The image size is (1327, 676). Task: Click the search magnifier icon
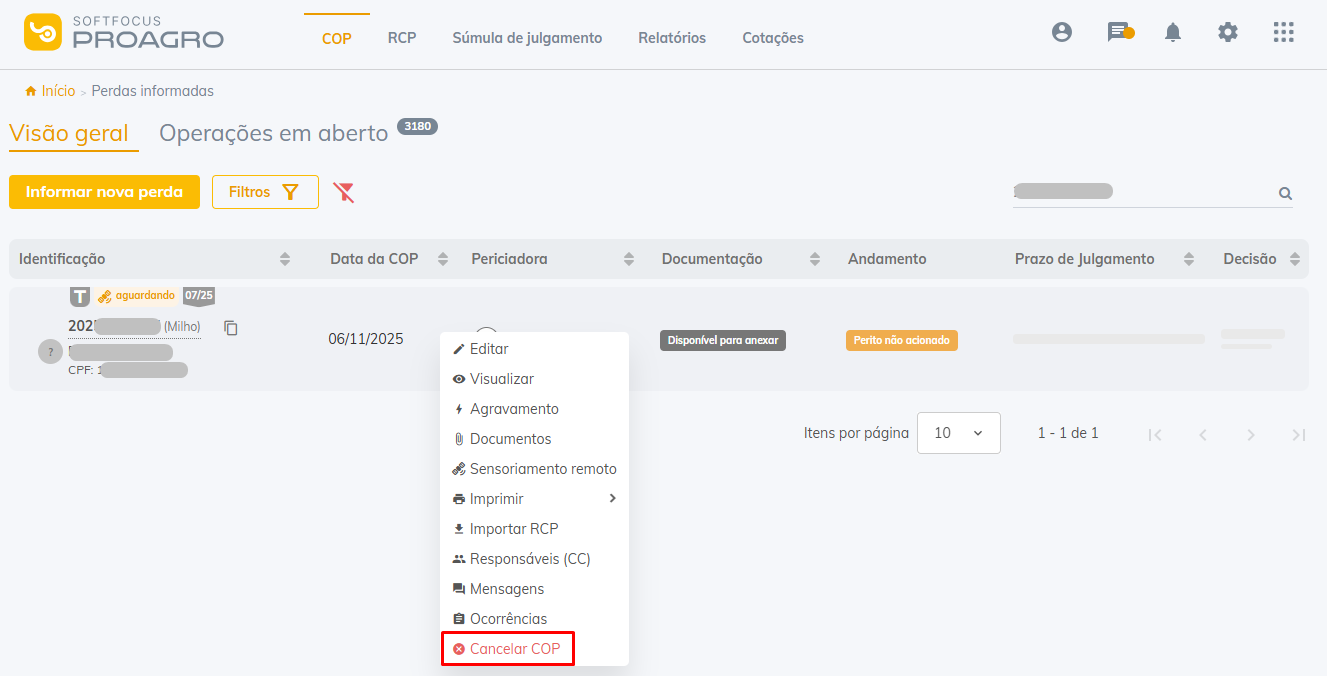point(1285,194)
